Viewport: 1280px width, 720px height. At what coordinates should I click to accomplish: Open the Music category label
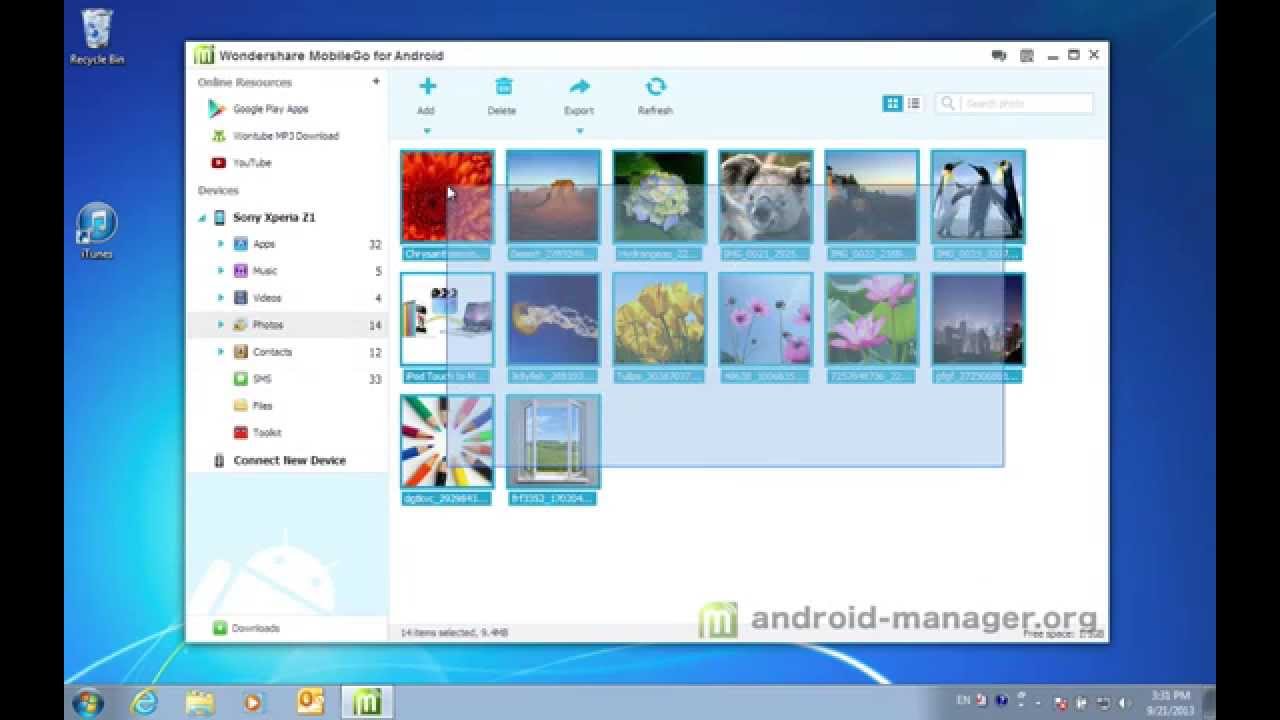click(x=265, y=271)
